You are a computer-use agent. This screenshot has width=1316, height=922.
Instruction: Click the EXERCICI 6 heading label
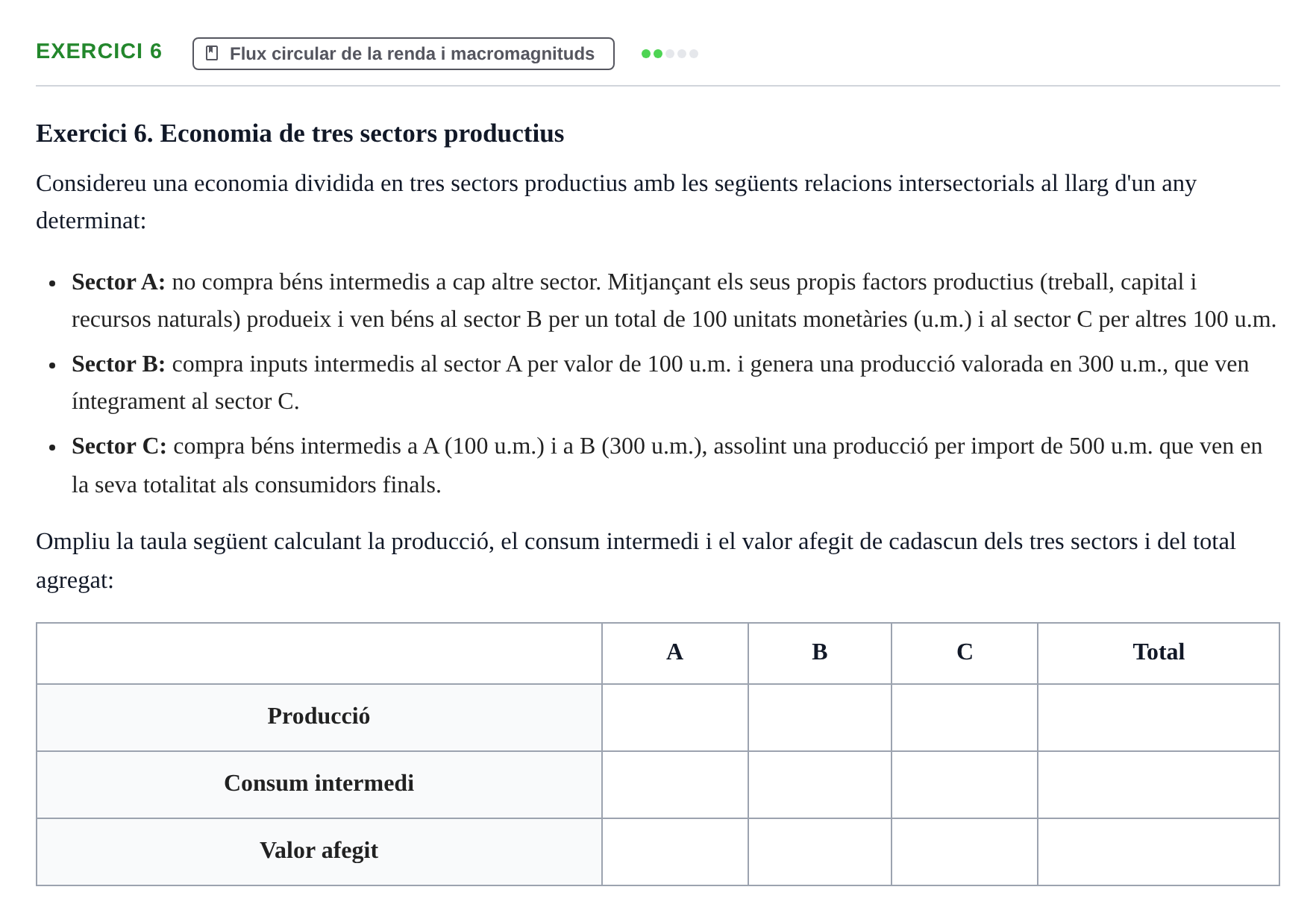pos(99,51)
